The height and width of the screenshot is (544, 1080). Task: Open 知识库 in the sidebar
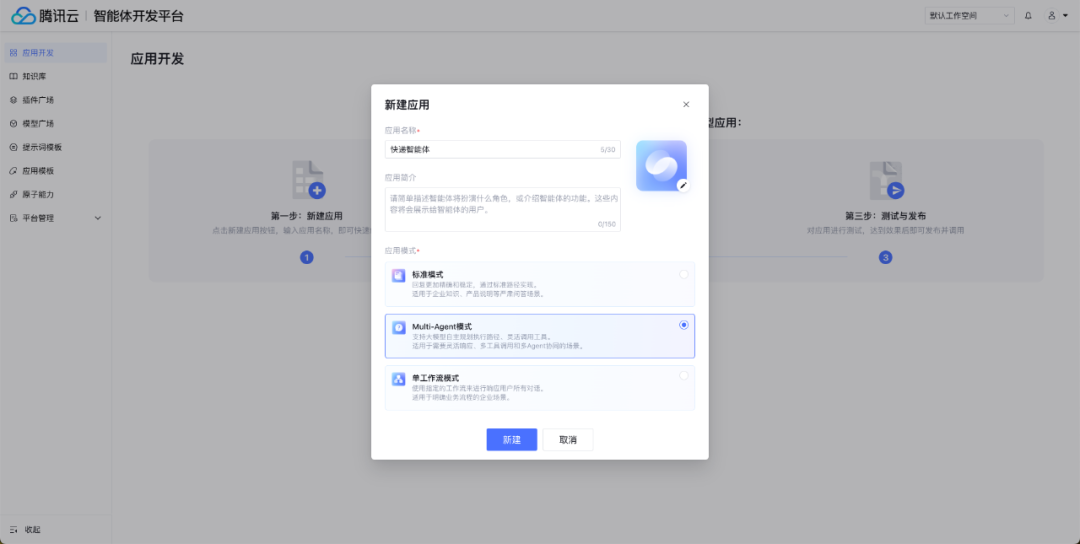pos(55,76)
